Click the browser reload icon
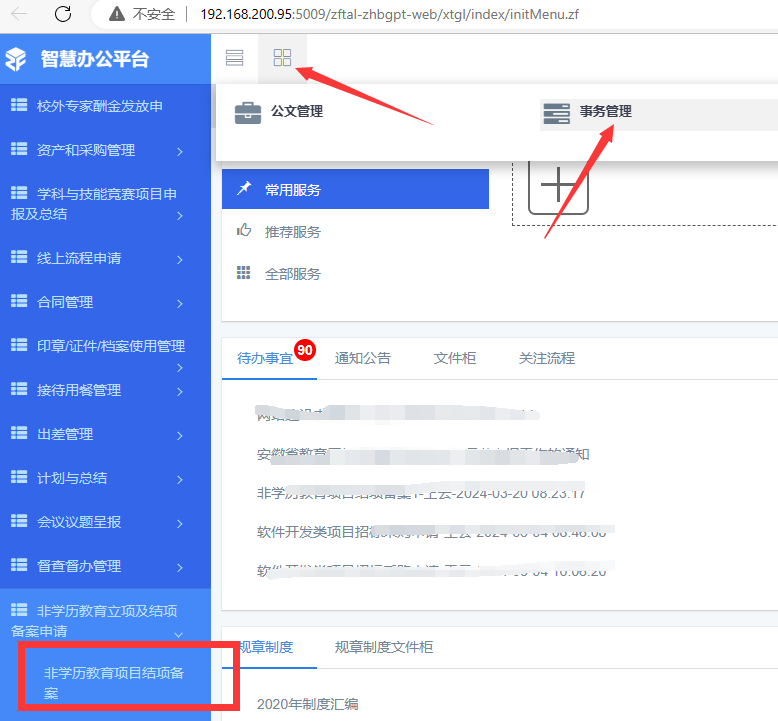Viewport: 778px width, 721px height. tap(63, 14)
